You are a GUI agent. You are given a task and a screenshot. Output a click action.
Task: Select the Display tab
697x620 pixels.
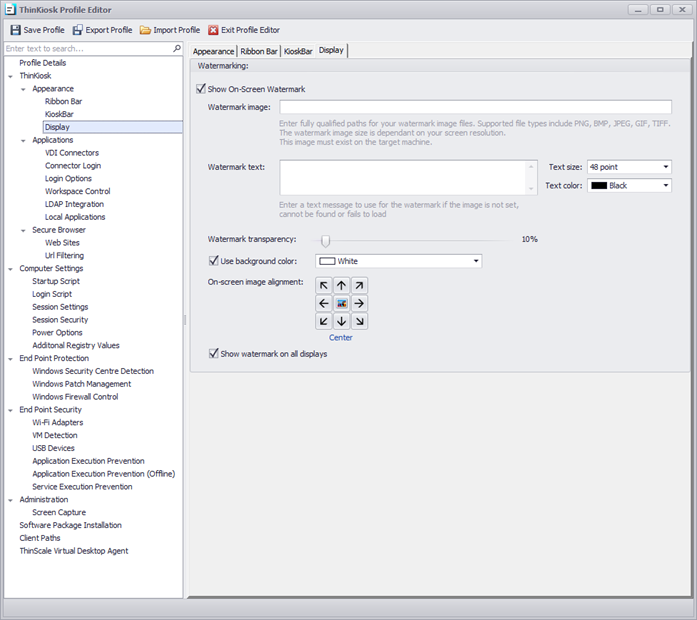tap(331, 50)
